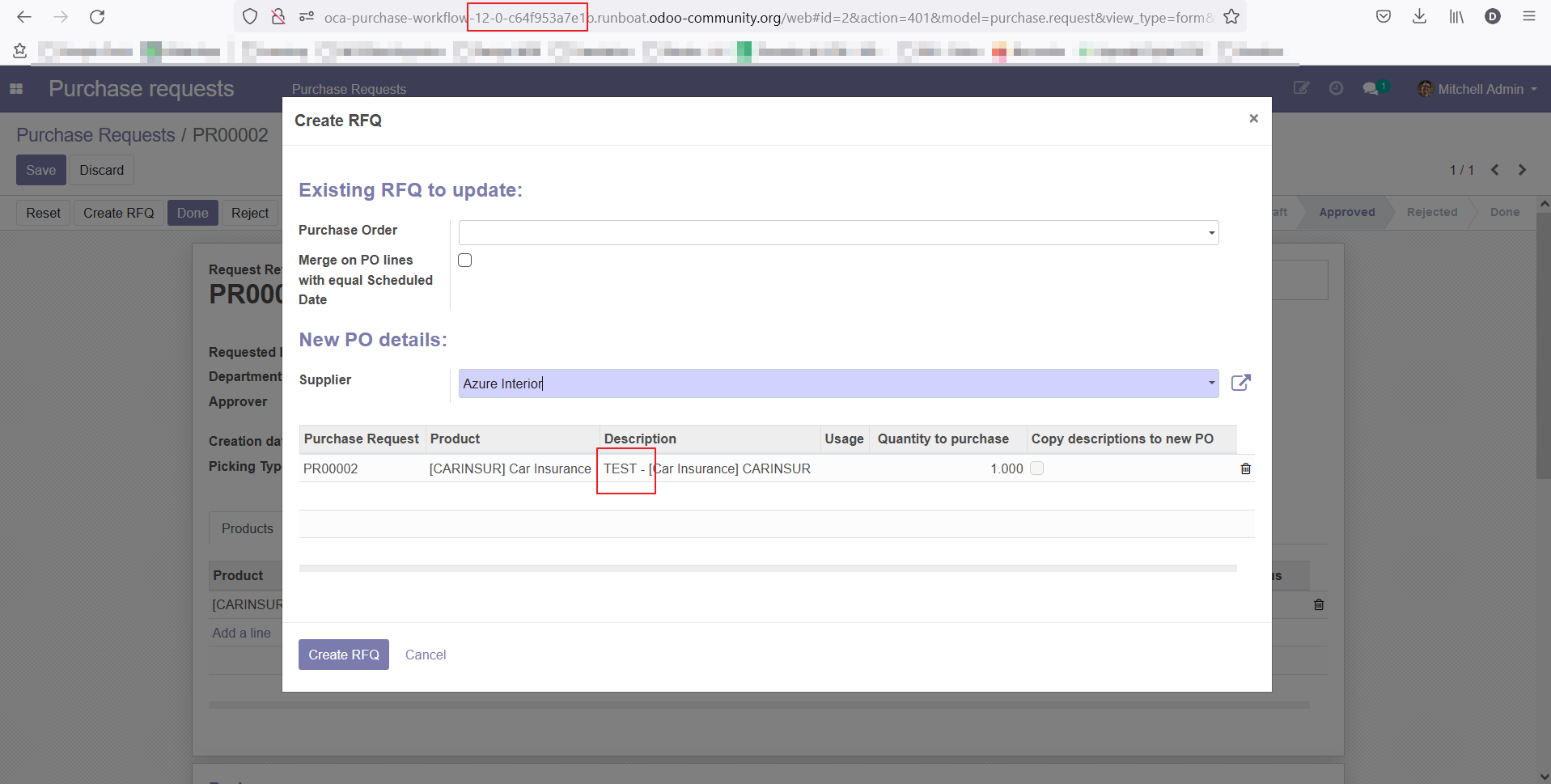Open Firefox downloads panel

click(x=1420, y=16)
